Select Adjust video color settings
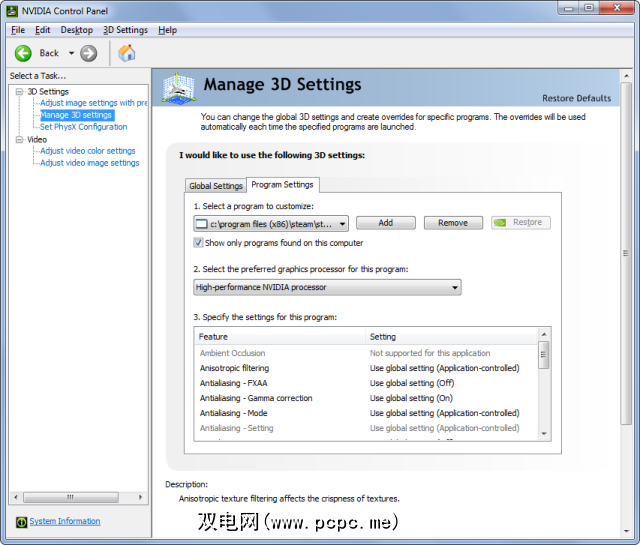The height and width of the screenshot is (545, 640). [x=88, y=151]
